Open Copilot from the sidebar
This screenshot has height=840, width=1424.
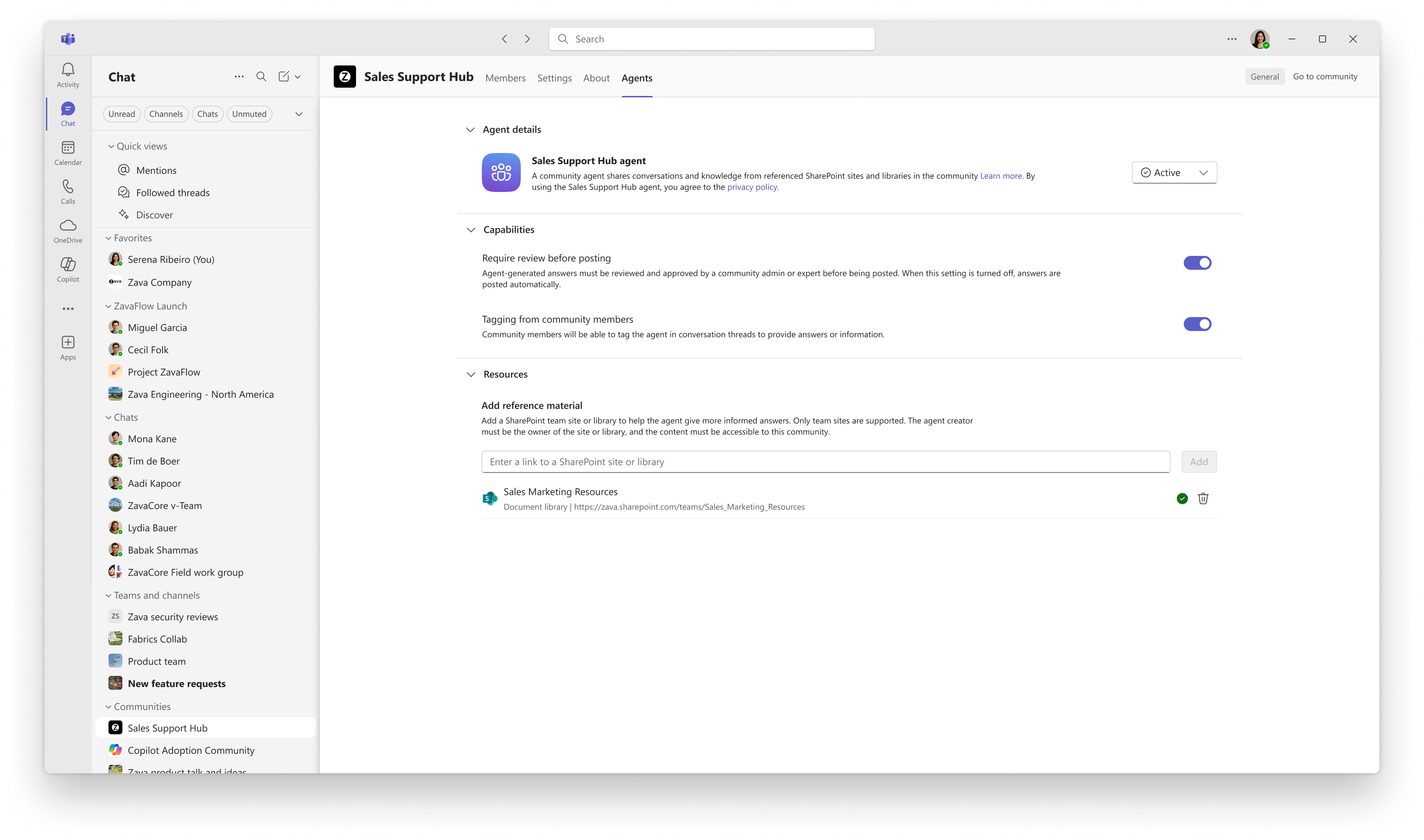(68, 270)
